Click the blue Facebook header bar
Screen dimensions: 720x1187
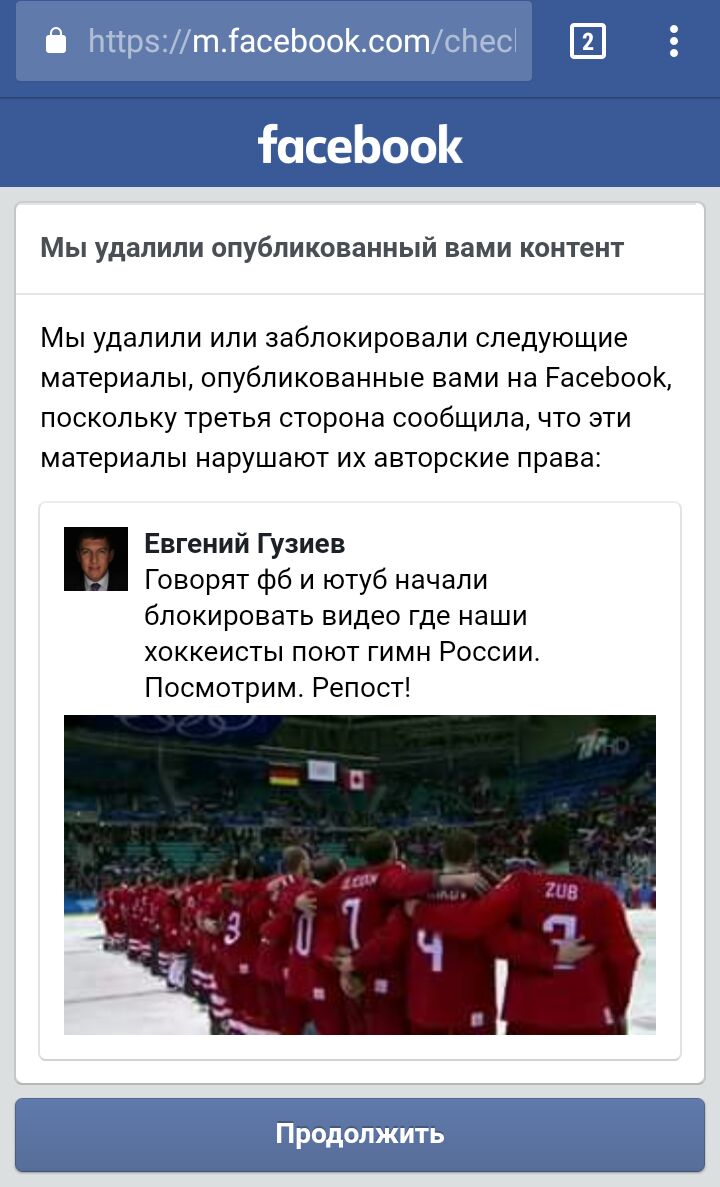(x=360, y=143)
